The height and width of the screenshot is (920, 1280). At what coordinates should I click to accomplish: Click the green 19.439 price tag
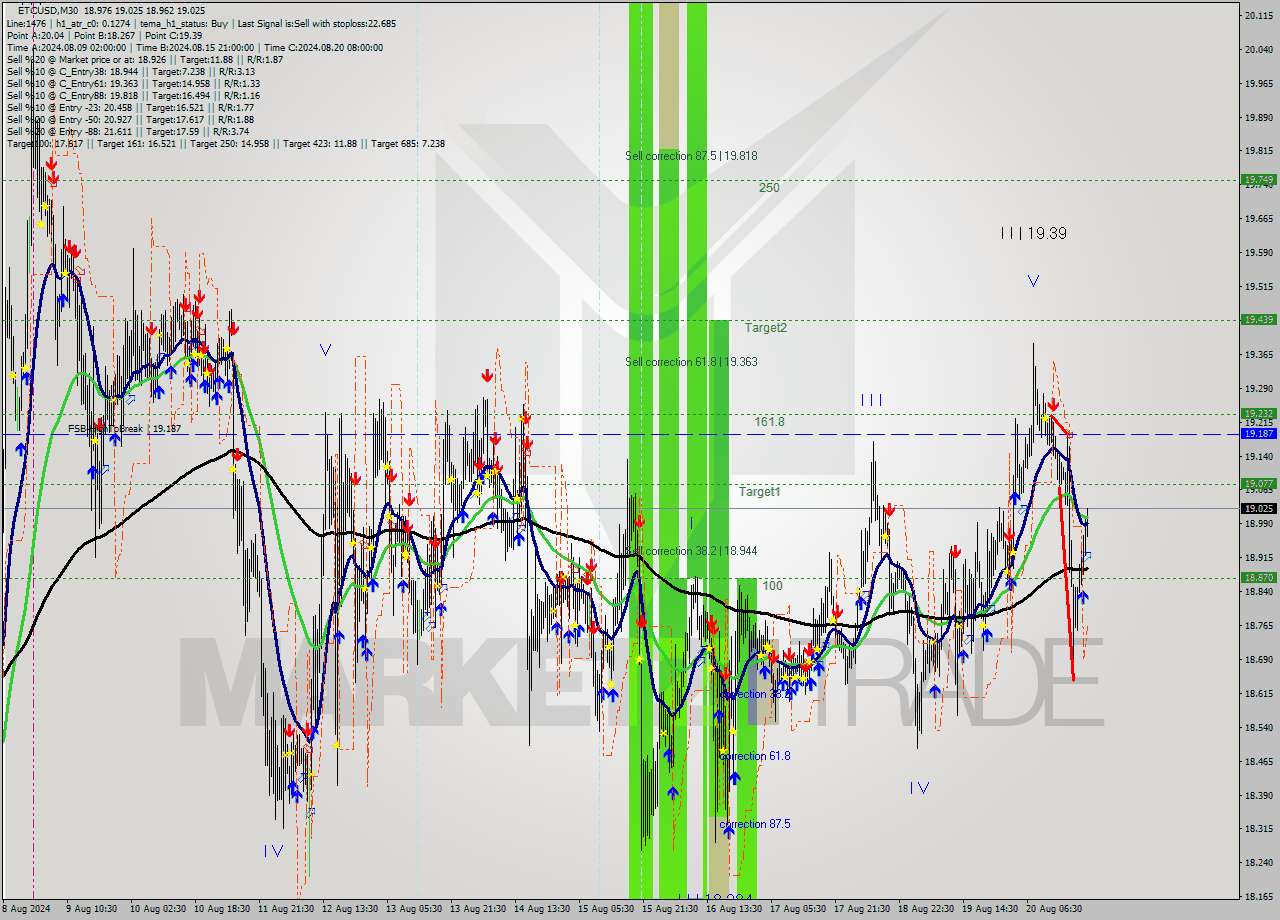(x=1258, y=319)
